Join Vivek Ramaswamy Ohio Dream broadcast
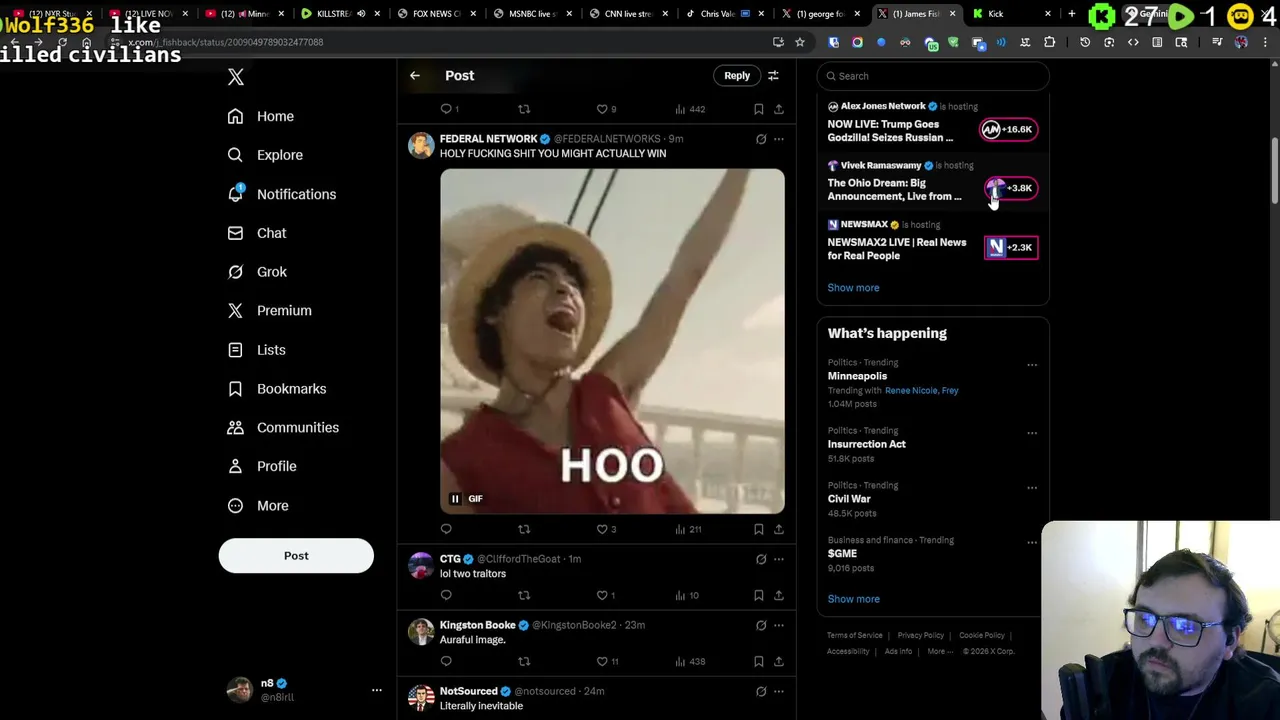Screen dimensions: 1280x720 1010,188
